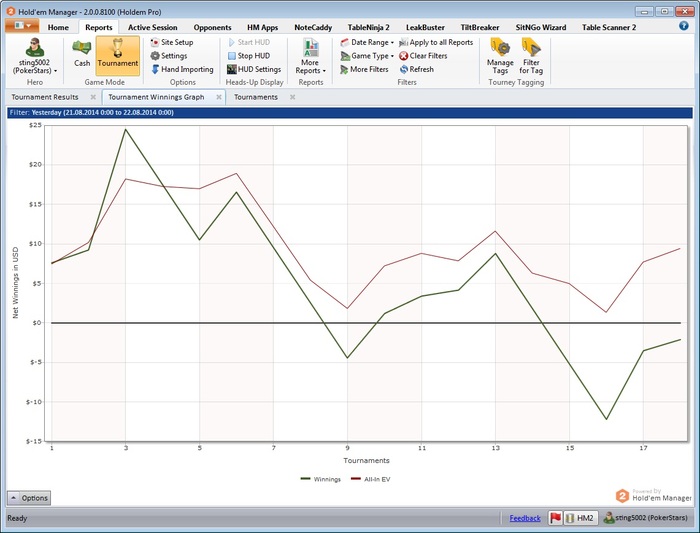Open the LeakBuster tab
This screenshot has width=700, height=533.
click(x=425, y=27)
